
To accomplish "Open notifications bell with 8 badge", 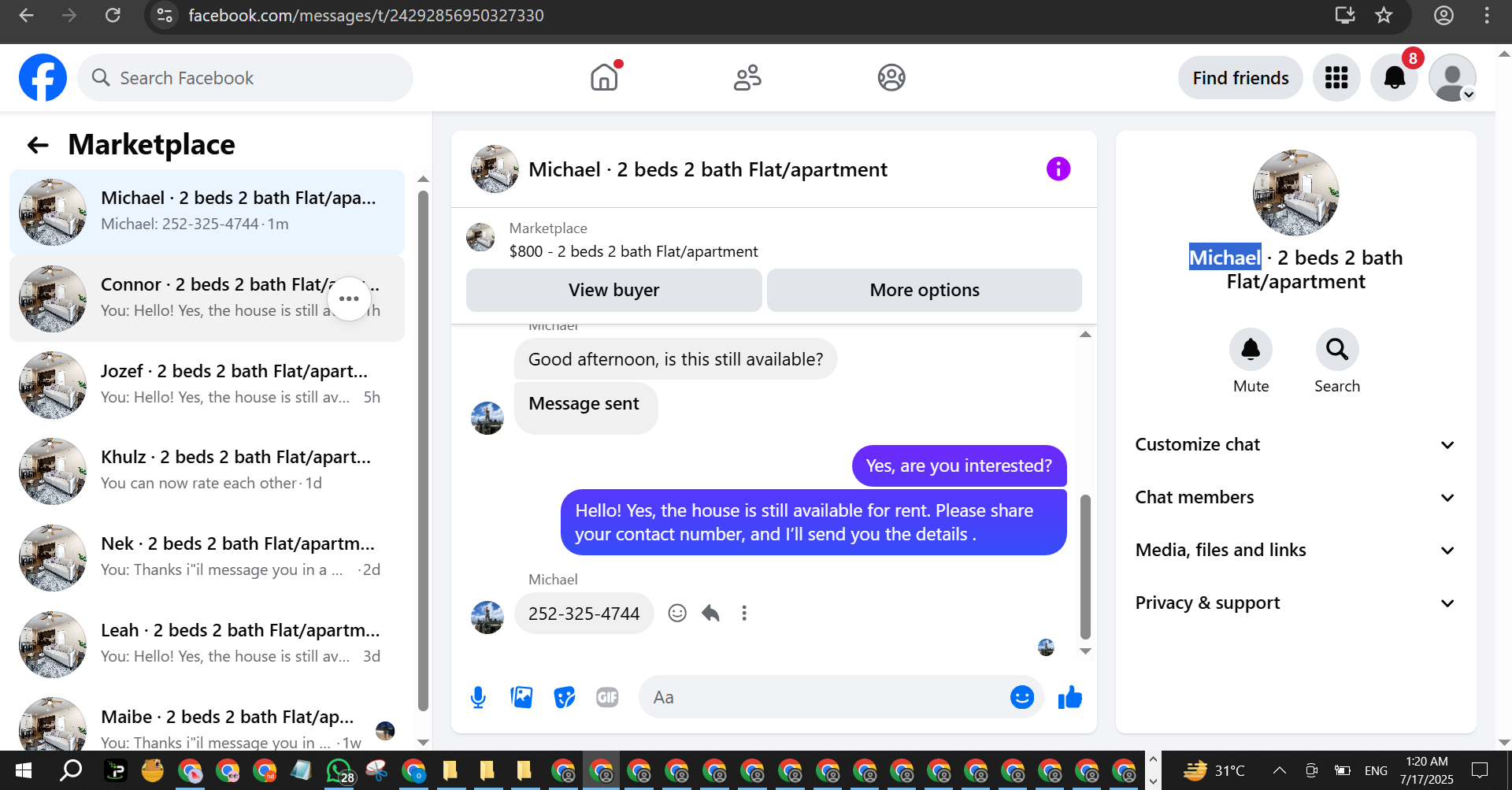I will [1394, 77].
